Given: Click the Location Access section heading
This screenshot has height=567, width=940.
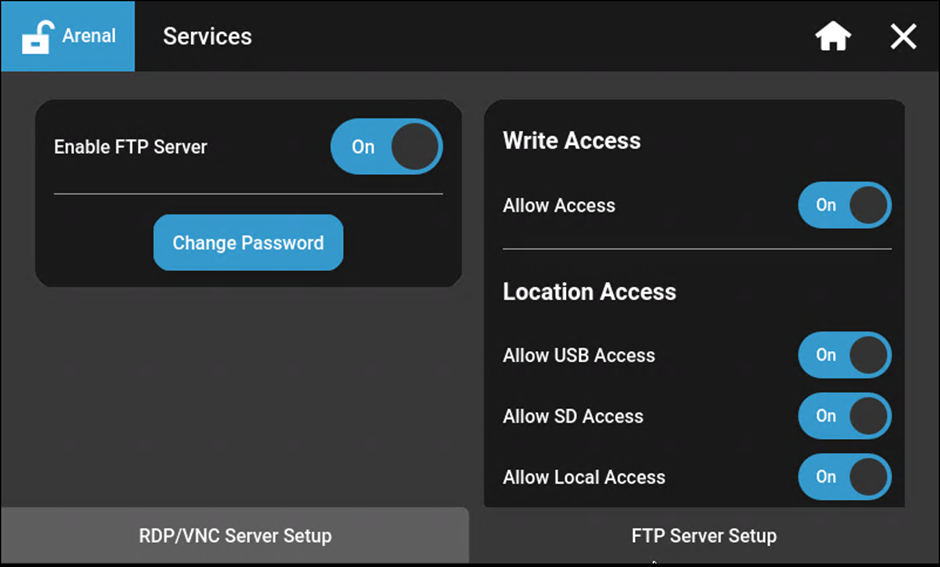Looking at the screenshot, I should (x=589, y=292).
